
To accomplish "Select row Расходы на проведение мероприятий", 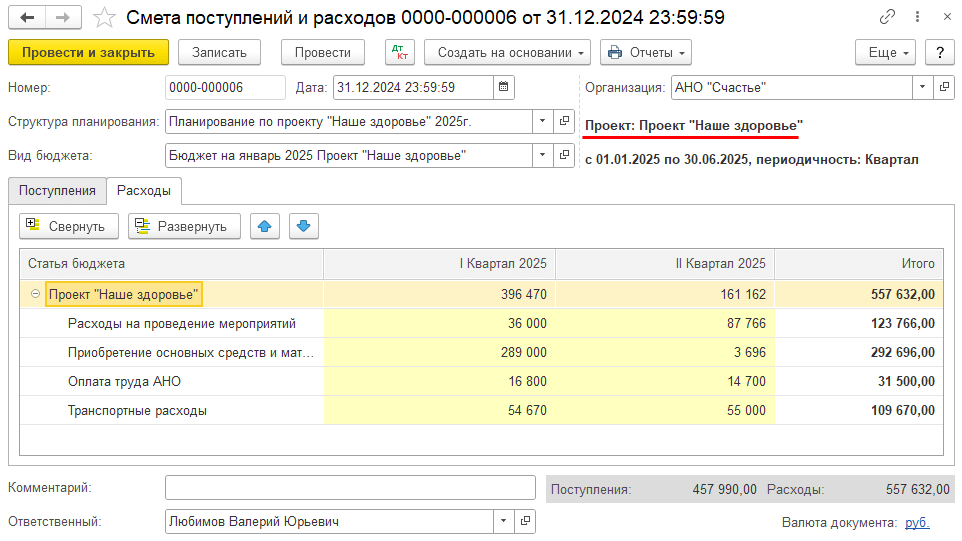I will [x=481, y=323].
